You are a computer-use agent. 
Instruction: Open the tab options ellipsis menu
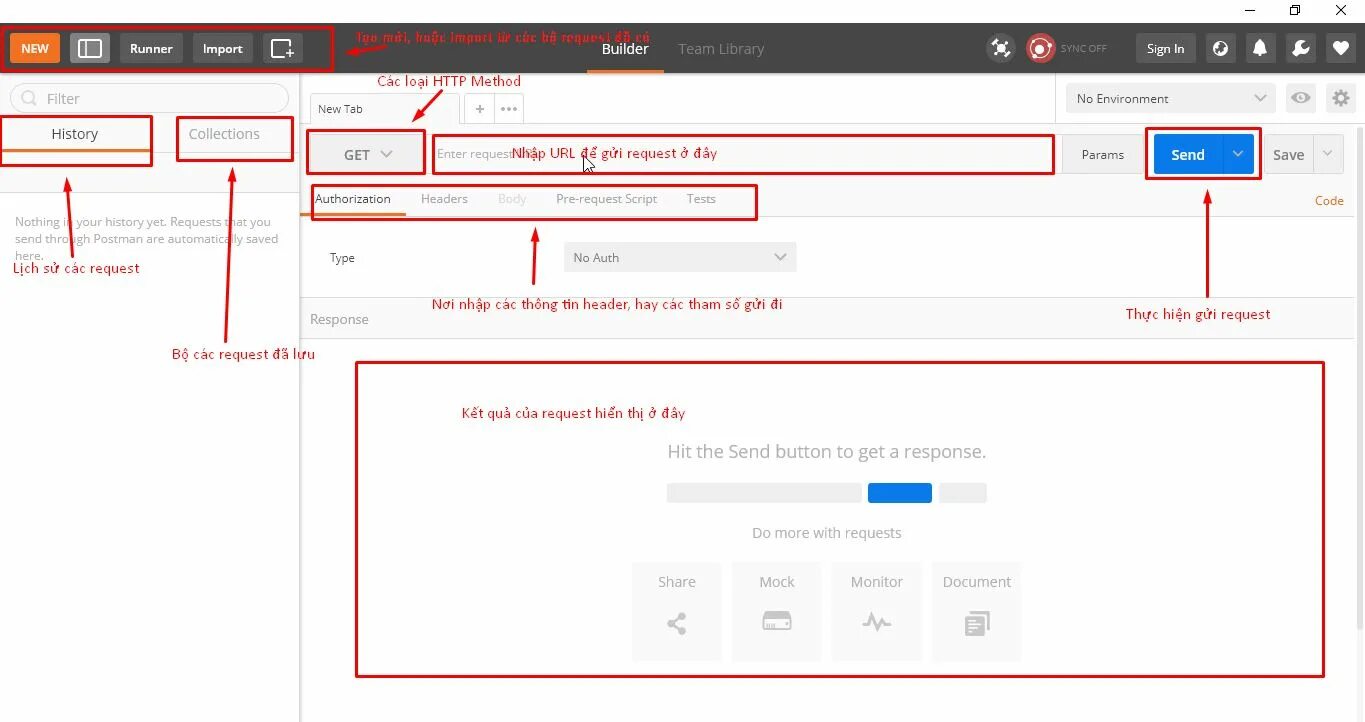(x=509, y=109)
